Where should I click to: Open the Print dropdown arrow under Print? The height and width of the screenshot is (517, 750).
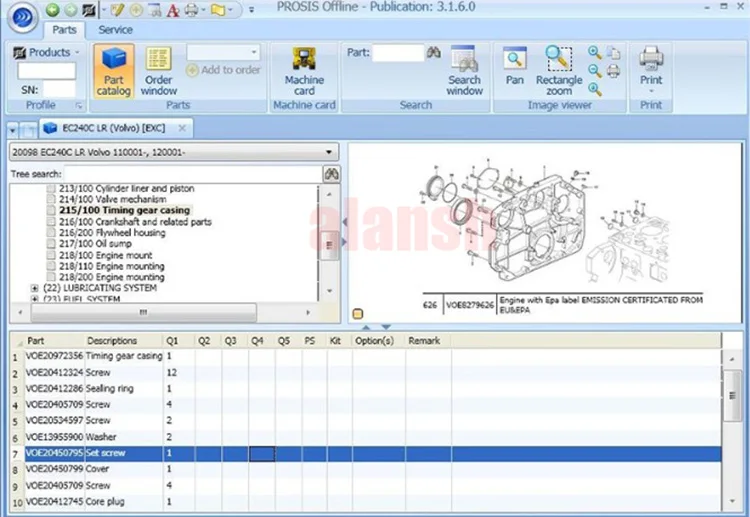651,91
